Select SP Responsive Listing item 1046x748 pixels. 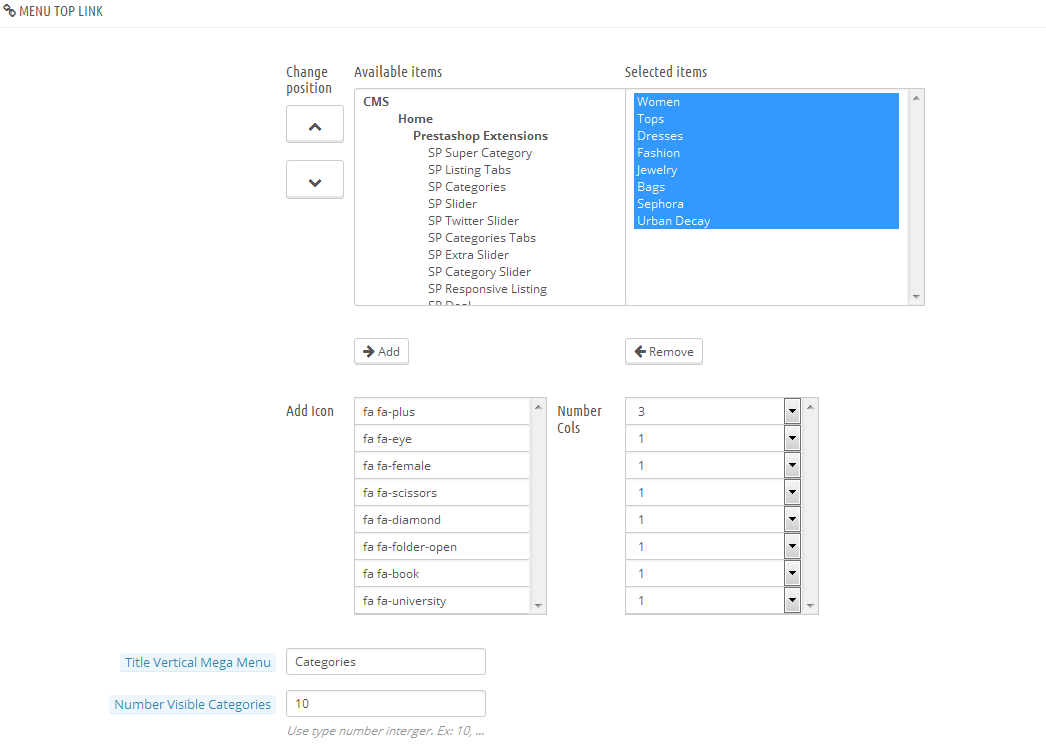point(487,289)
